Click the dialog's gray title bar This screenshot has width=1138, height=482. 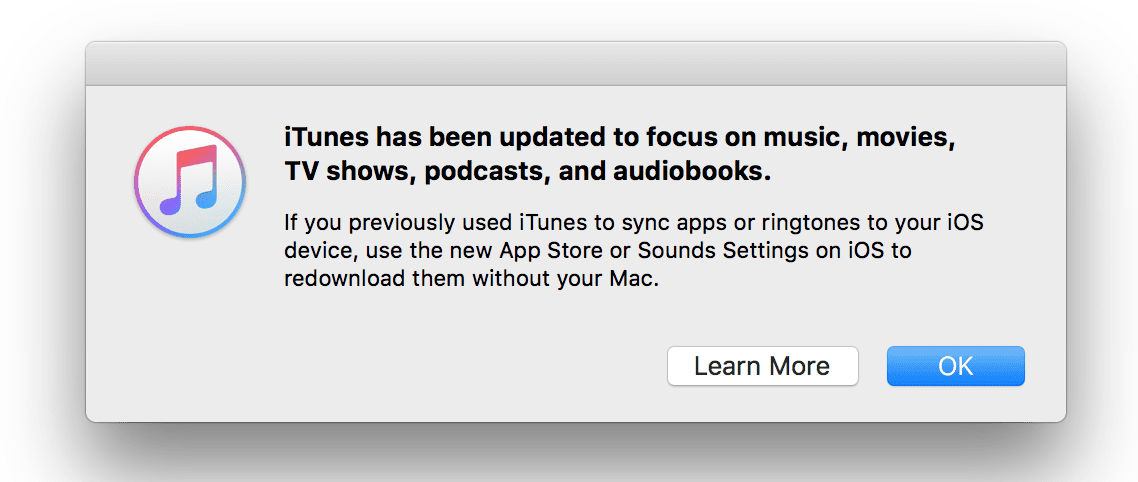tap(576, 64)
